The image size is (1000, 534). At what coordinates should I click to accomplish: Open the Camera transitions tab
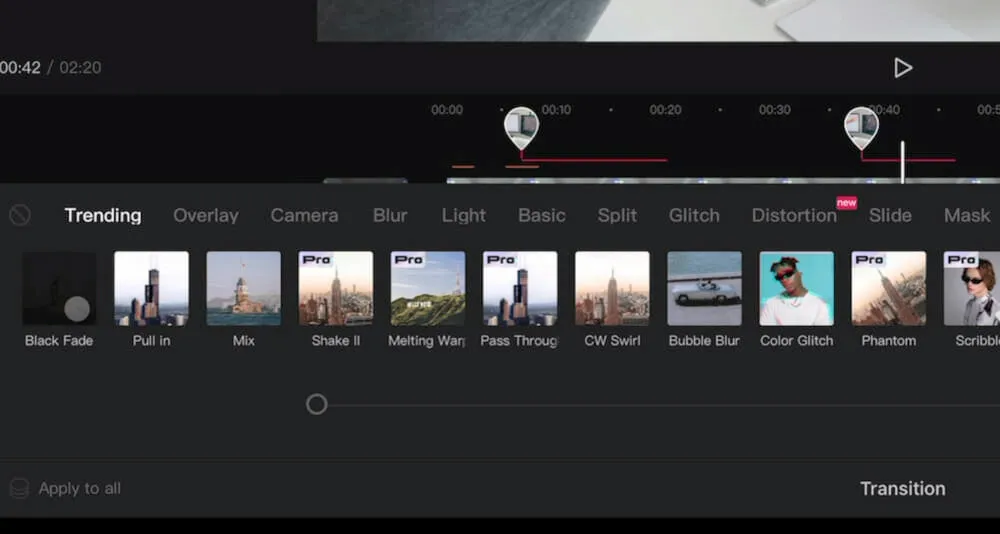304,215
